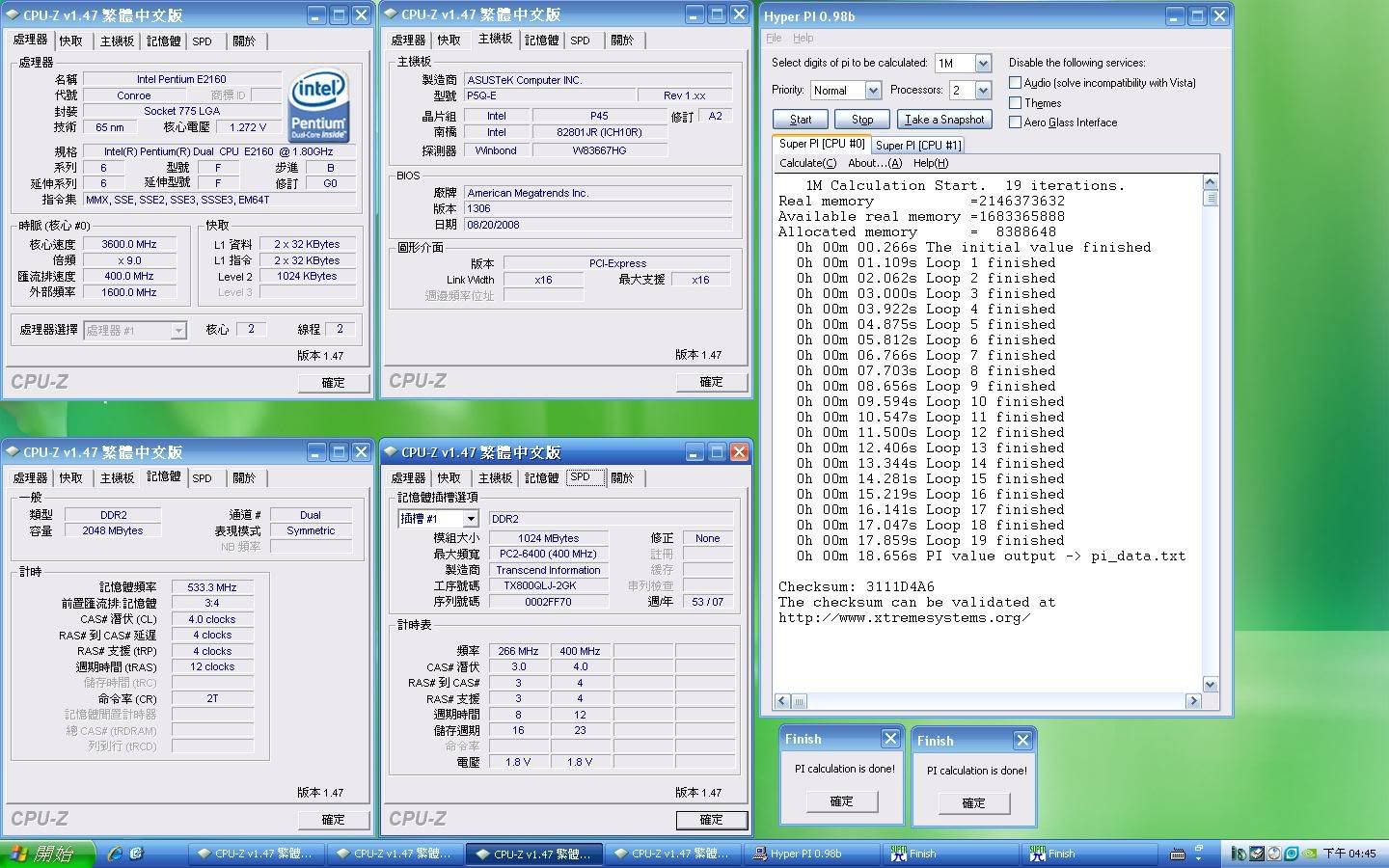Open the Windows Start button
The height and width of the screenshot is (868, 1389).
(47, 854)
